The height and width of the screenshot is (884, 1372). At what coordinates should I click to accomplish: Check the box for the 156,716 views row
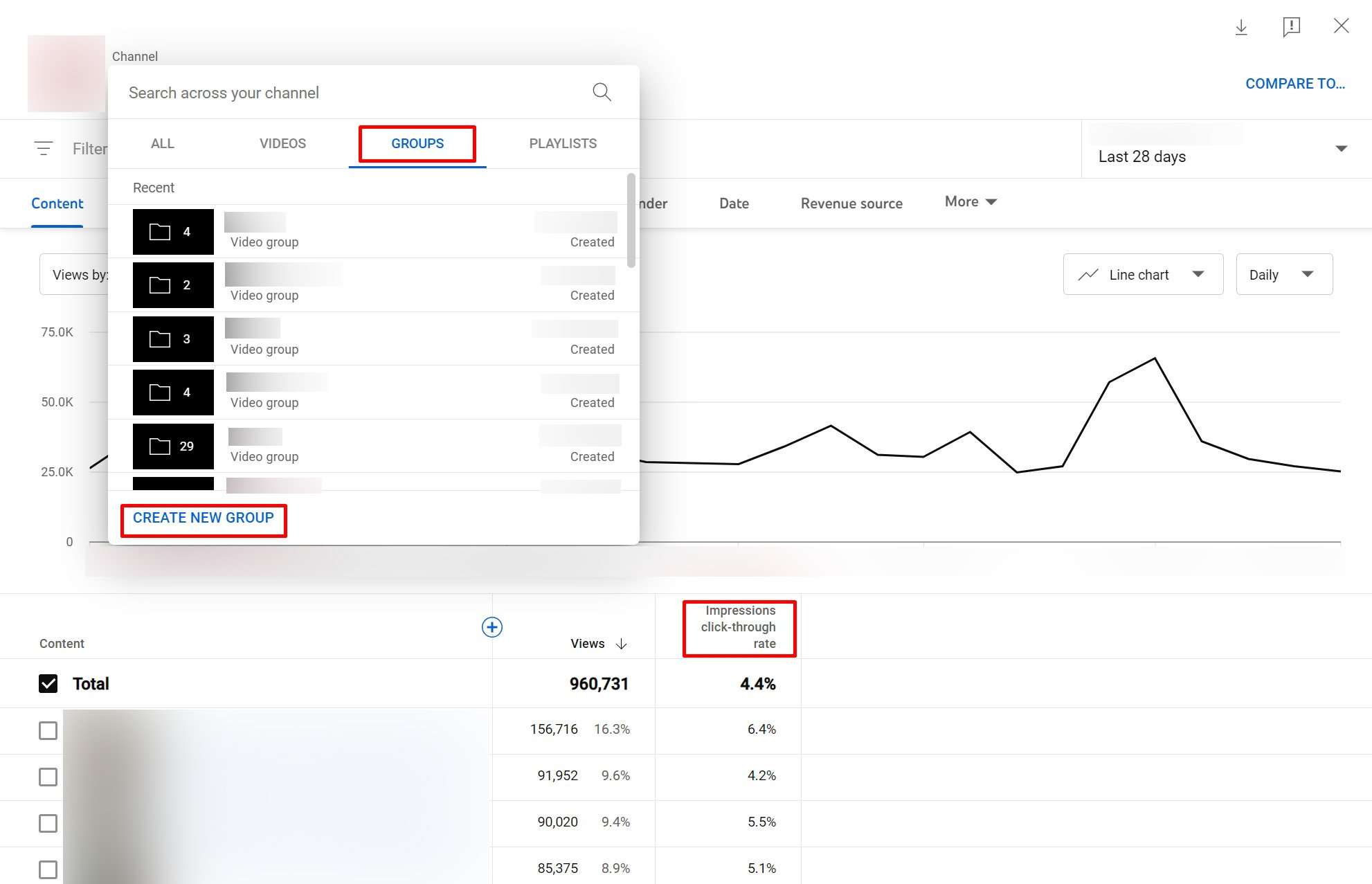click(48, 730)
